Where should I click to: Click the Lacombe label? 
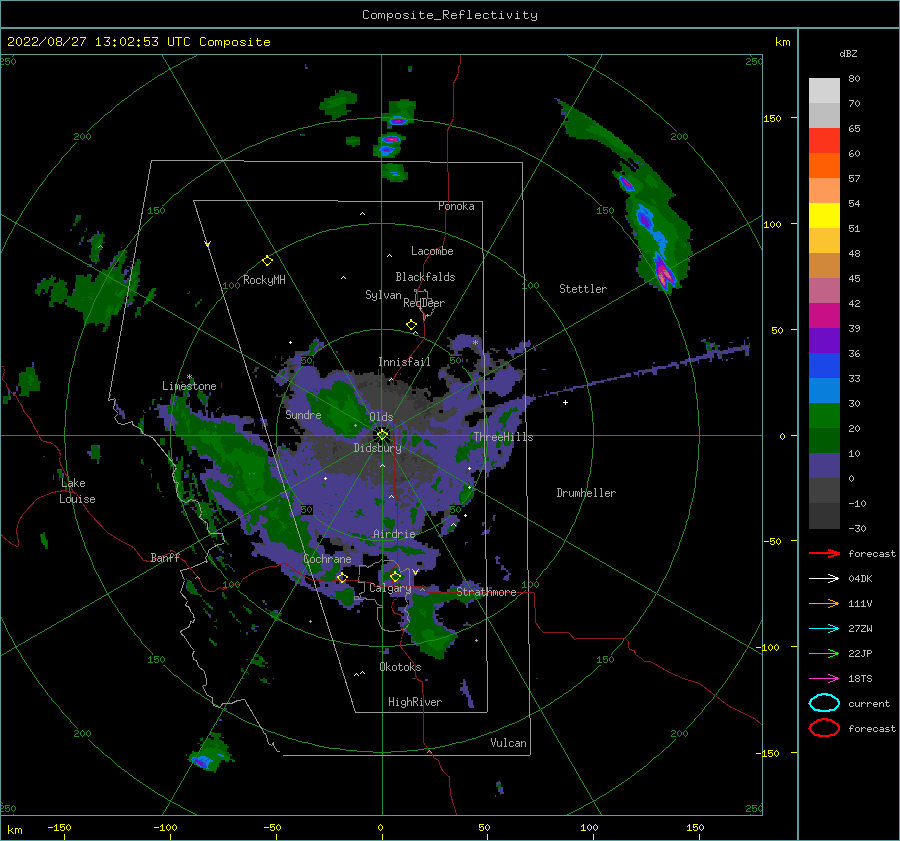point(432,251)
